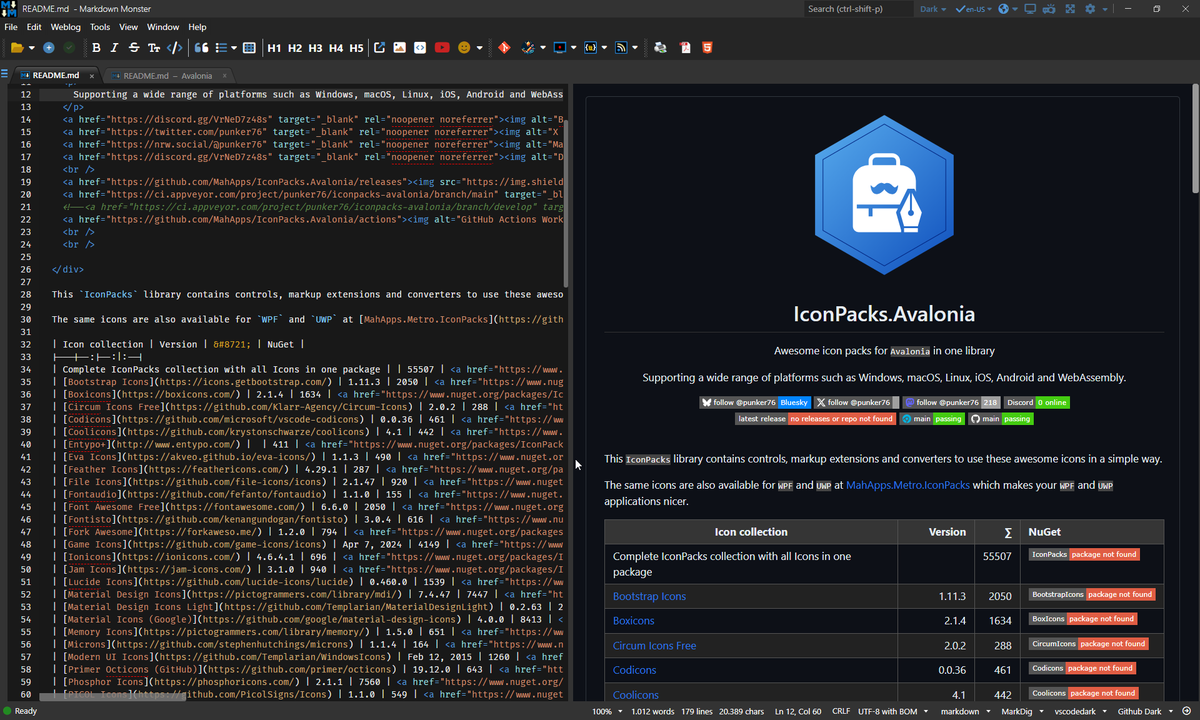
Task: Insert an H5 heading
Action: tap(356, 47)
